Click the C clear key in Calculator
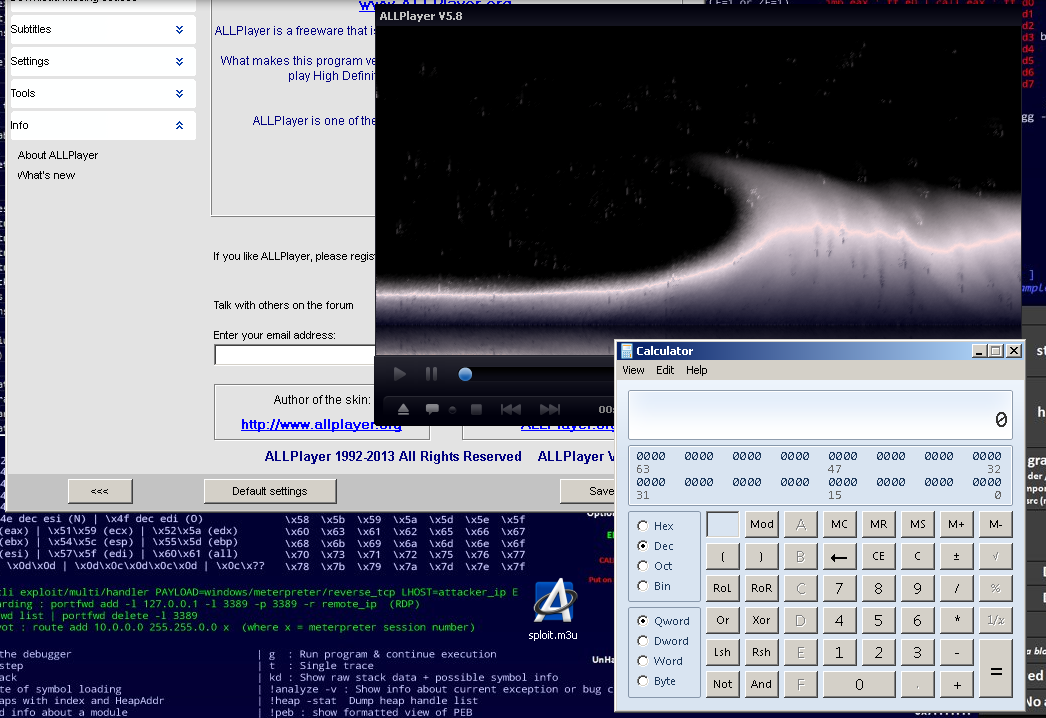The height and width of the screenshot is (718, 1046). click(917, 557)
